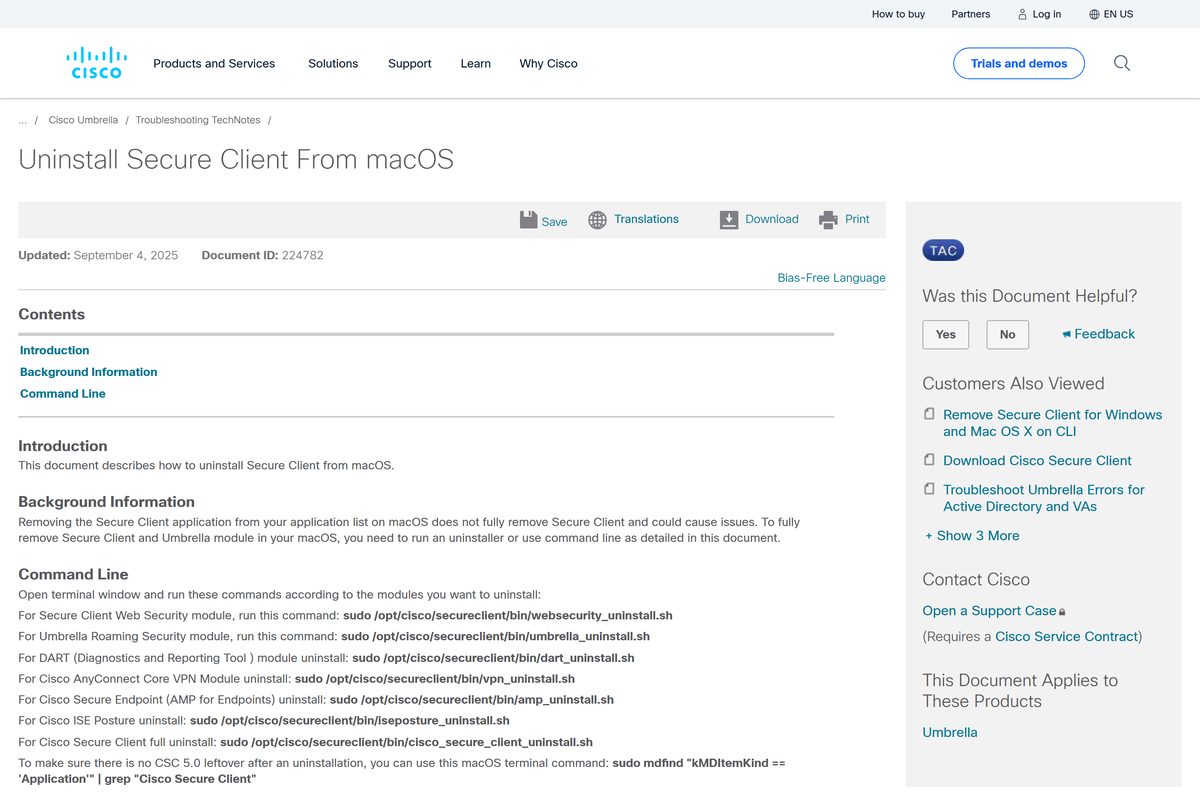Image resolution: width=1200 pixels, height=792 pixels.
Task: Click document icon beside Troubleshoot Umbrella Errors
Action: click(929, 489)
